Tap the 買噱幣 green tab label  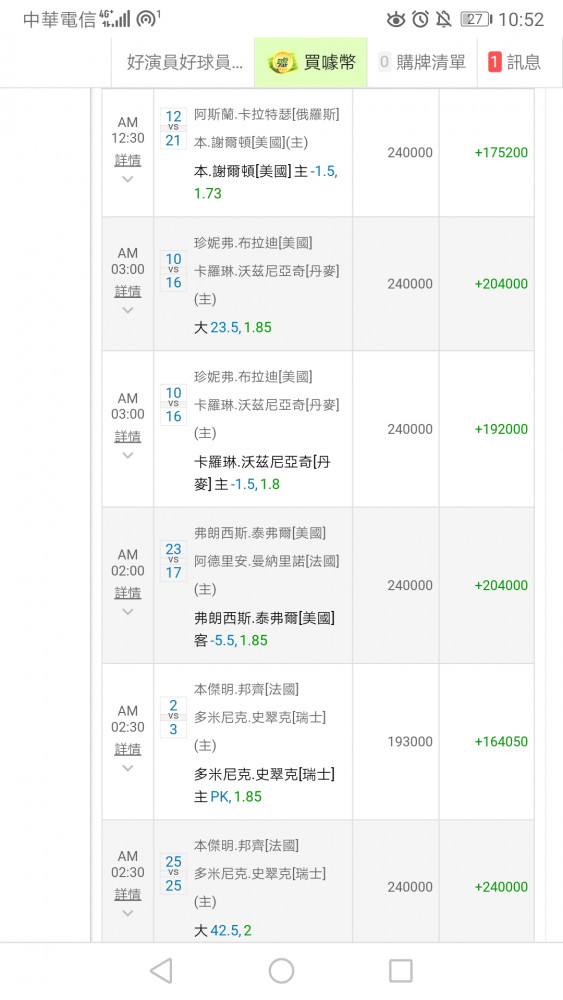[x=330, y=62]
